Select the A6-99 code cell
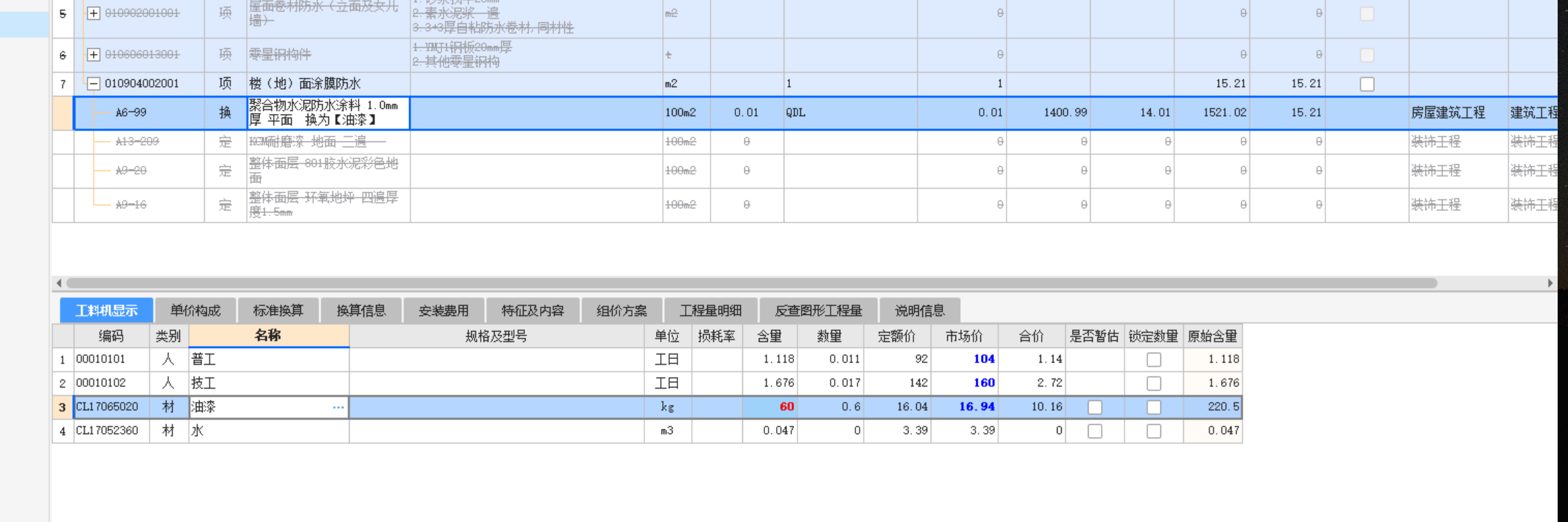This screenshot has height=522, width=1568. tap(139, 113)
